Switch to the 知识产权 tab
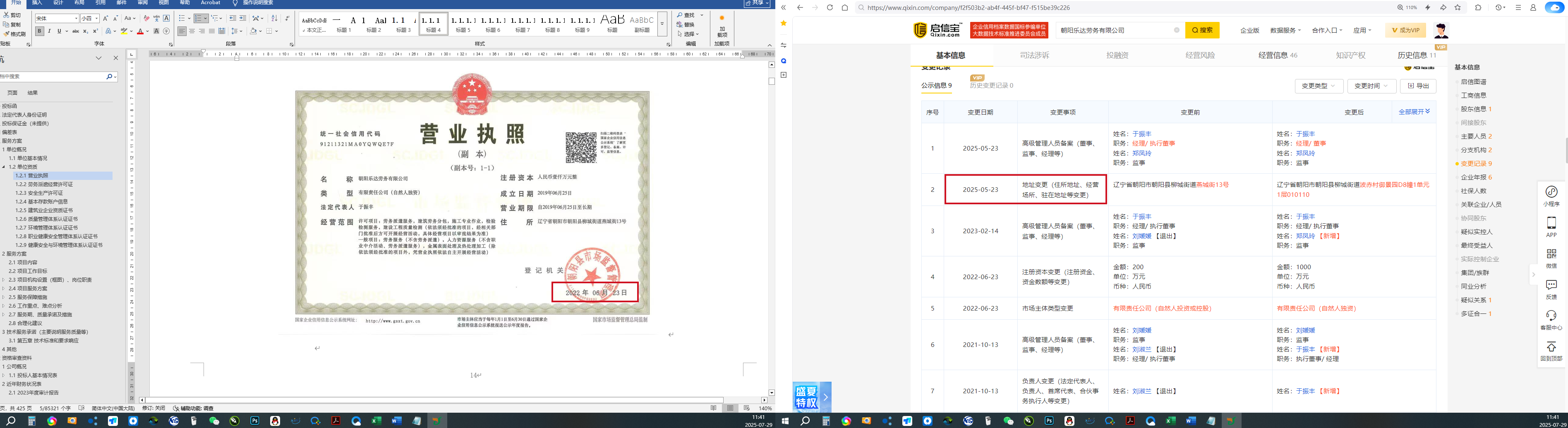Image resolution: width=1568 pixels, height=428 pixels. [x=1351, y=55]
